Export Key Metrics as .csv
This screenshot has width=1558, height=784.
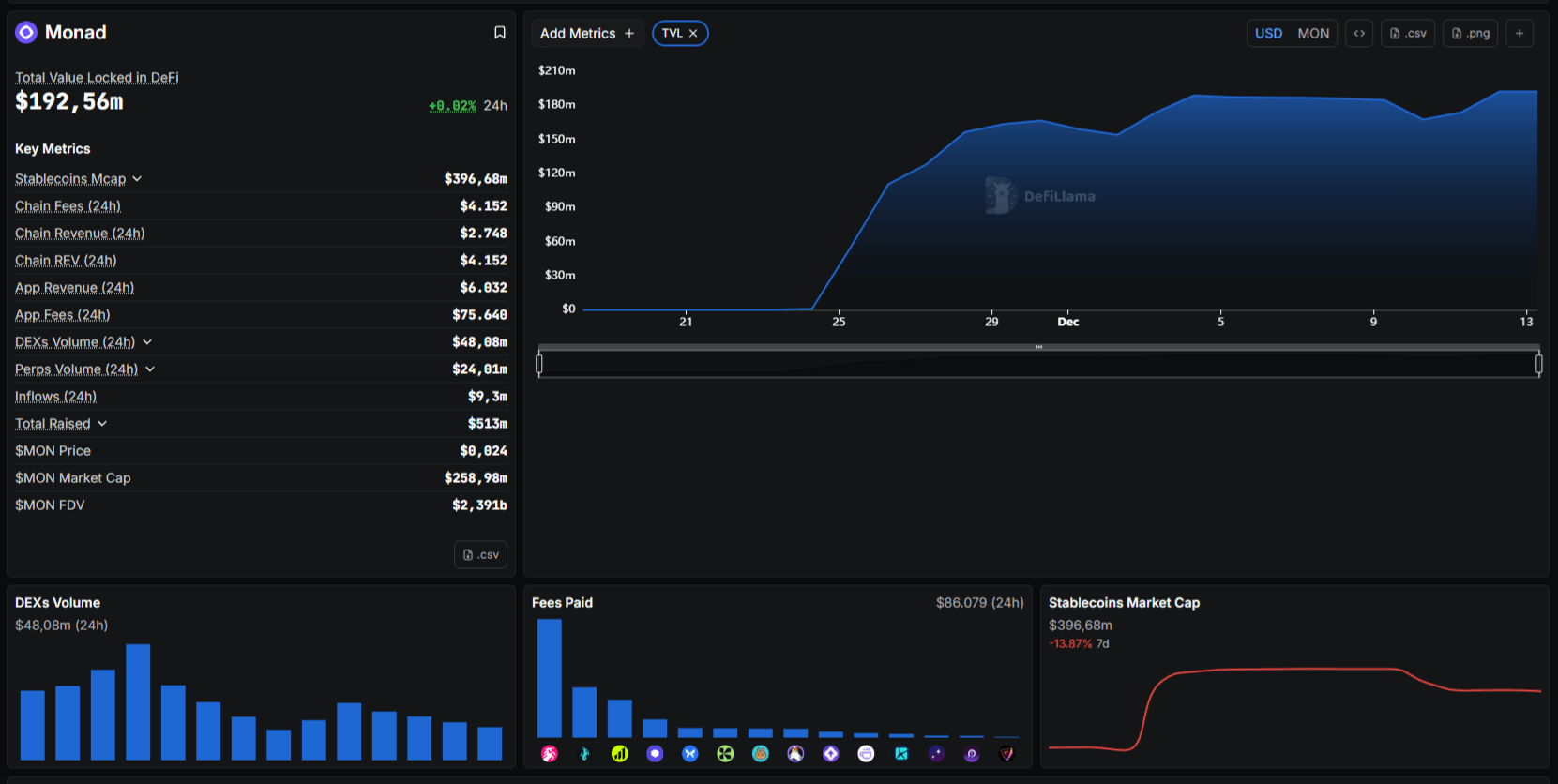[480, 555]
